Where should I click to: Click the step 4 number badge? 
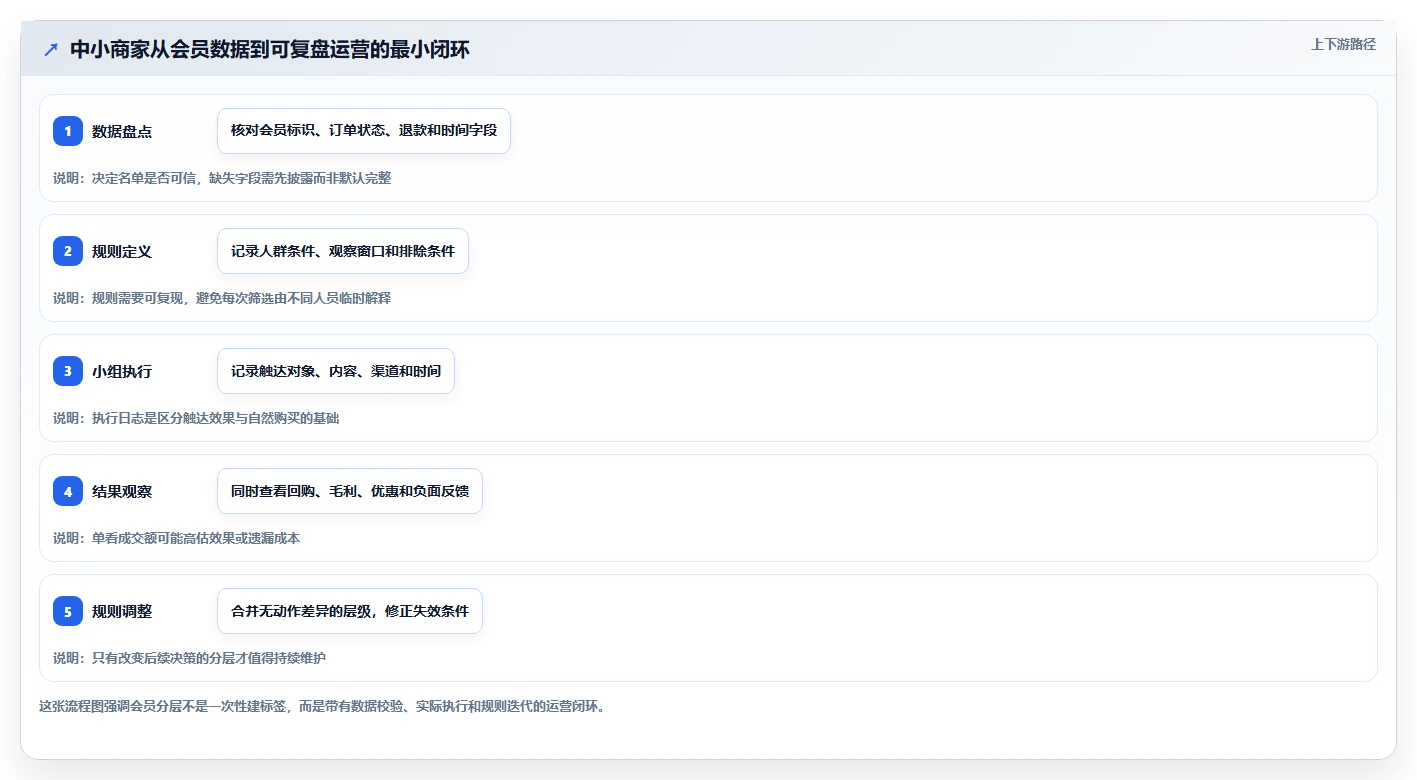click(68, 491)
